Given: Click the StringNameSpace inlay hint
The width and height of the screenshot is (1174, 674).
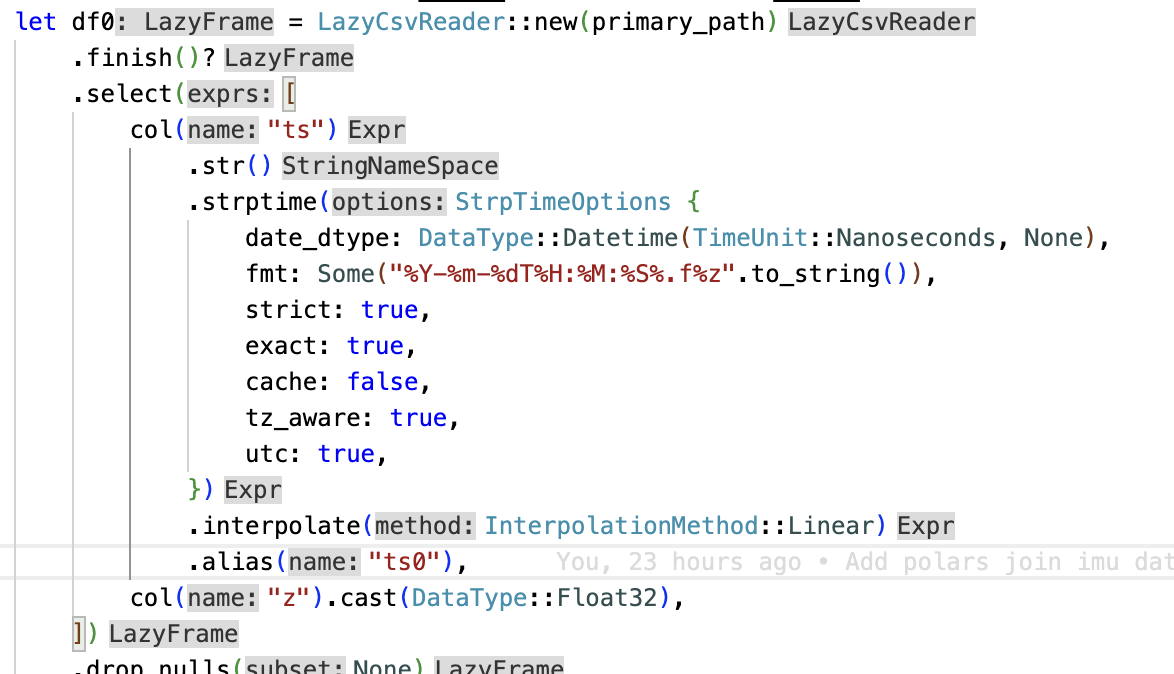Looking at the screenshot, I should (x=391, y=165).
